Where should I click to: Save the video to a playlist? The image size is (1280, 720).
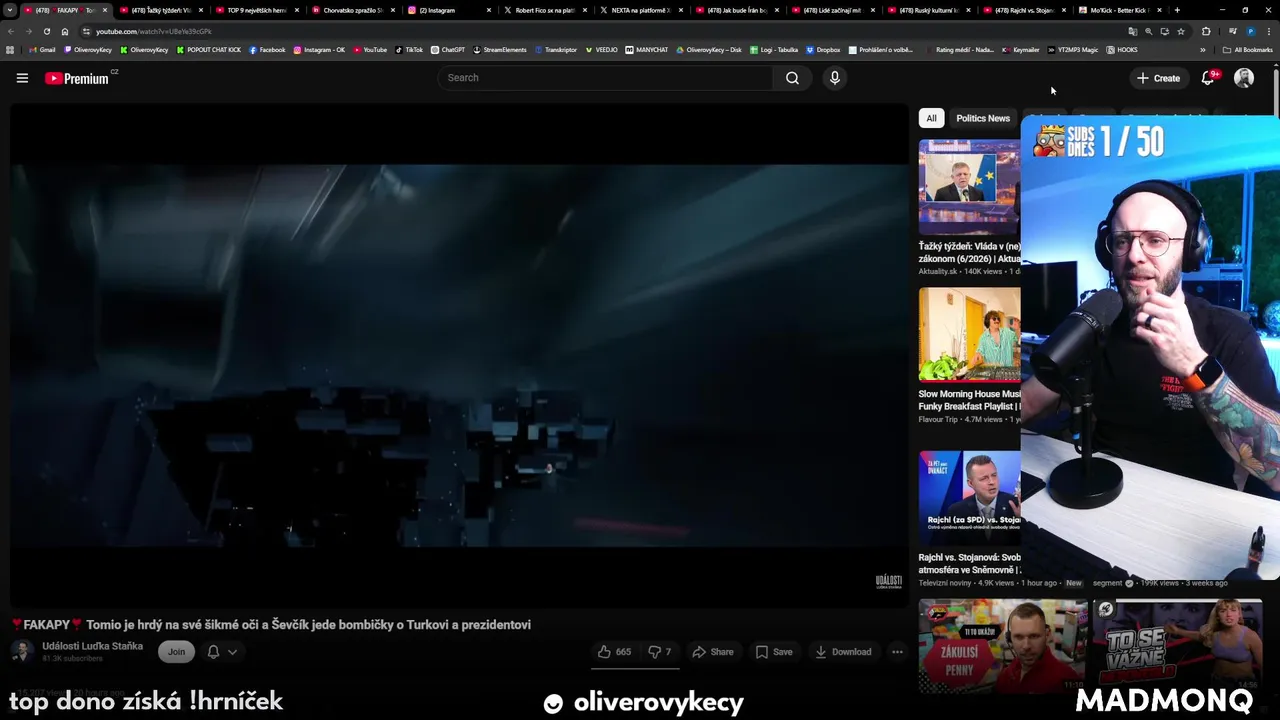774,652
